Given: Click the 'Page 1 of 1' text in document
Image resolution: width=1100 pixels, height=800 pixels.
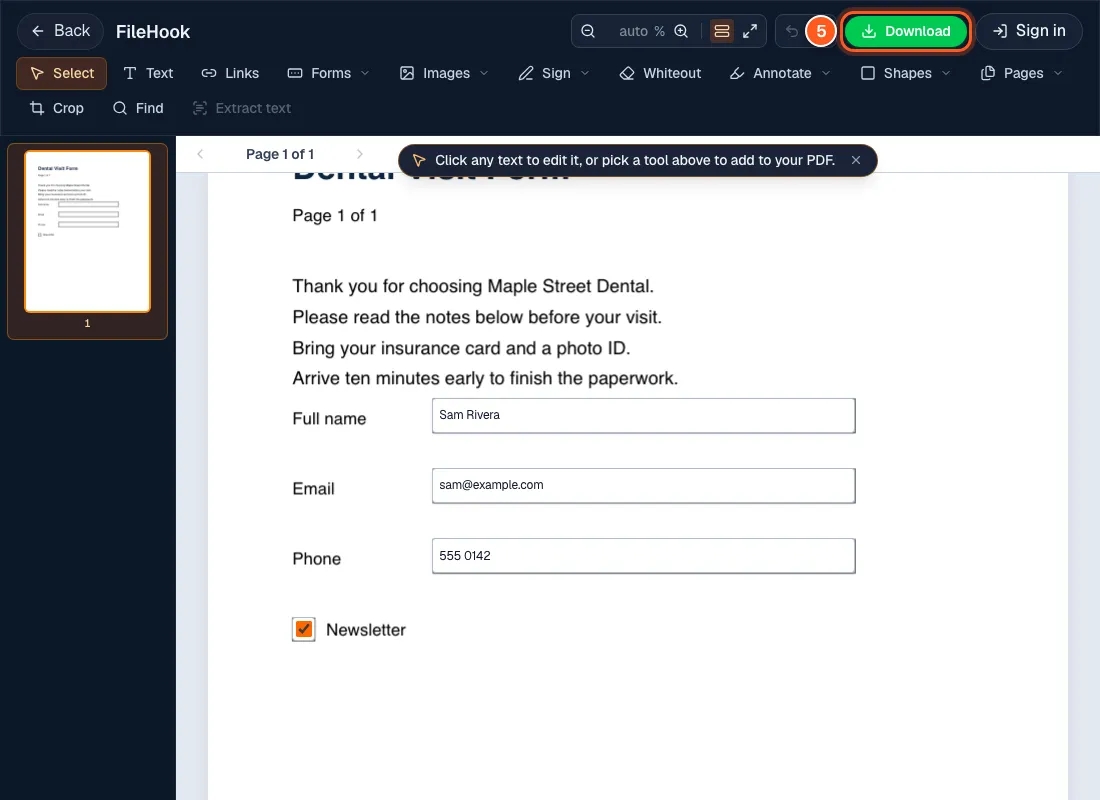Looking at the screenshot, I should tap(335, 216).
